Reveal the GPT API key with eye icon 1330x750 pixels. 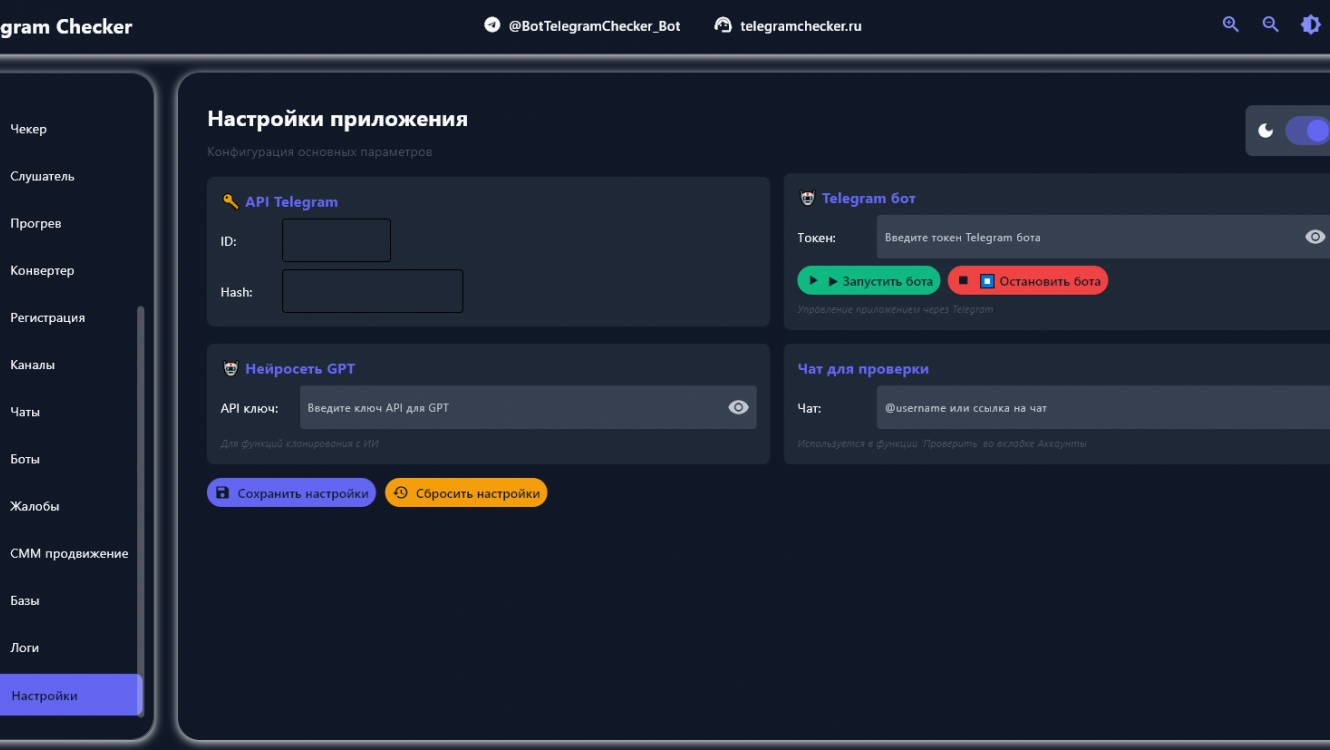(738, 407)
